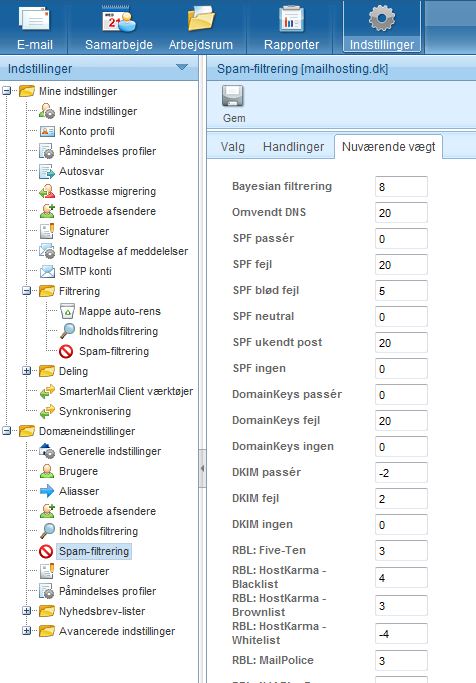Select Brugere under Domæneindstillinger
Viewport: 476px width, 683px height.
click(78, 471)
